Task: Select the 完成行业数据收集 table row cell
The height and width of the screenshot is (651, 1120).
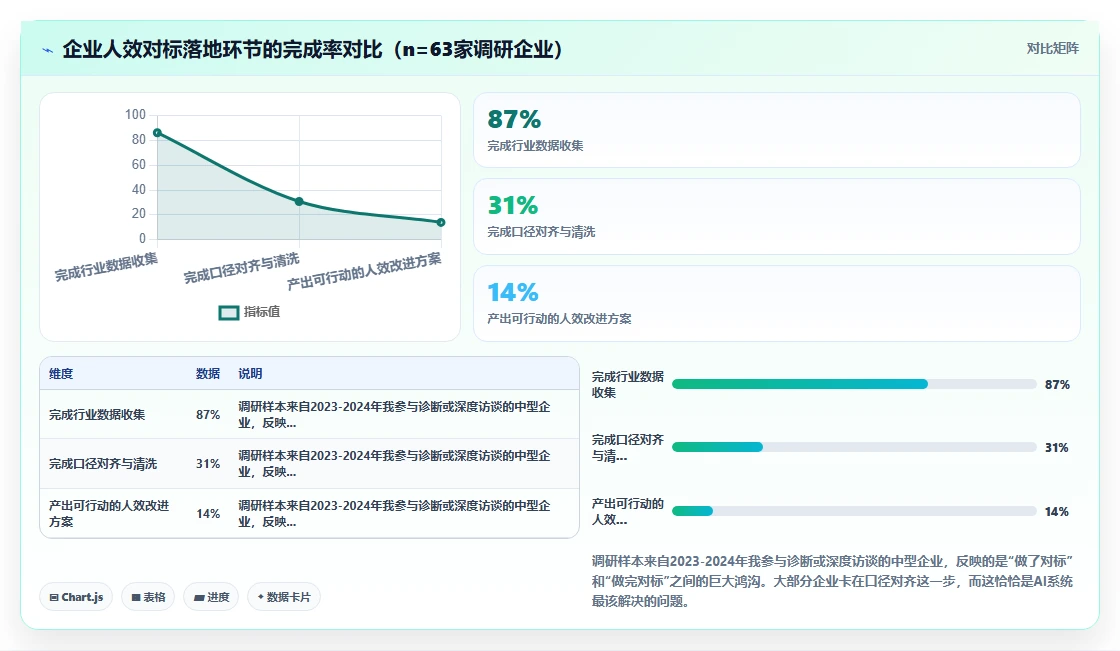Action: [x=97, y=414]
